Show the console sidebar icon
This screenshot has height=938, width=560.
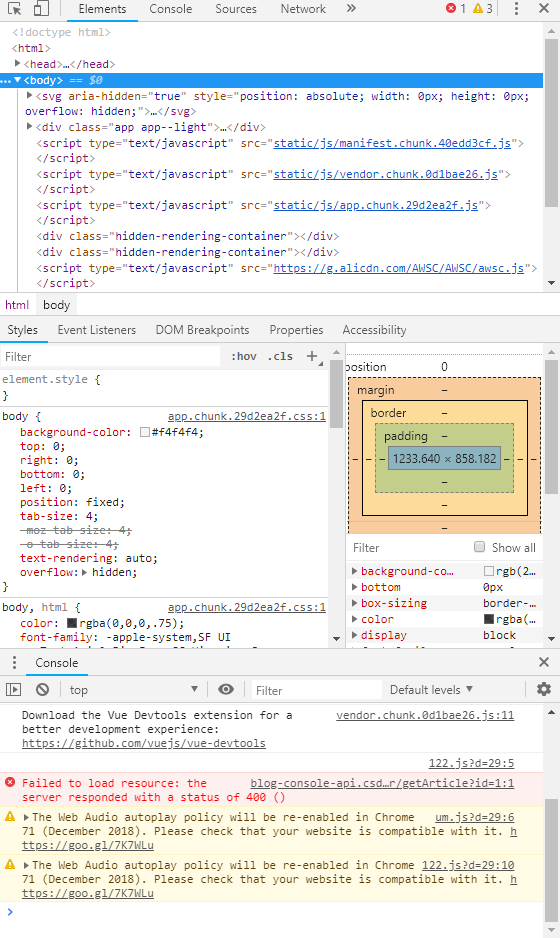point(13,690)
